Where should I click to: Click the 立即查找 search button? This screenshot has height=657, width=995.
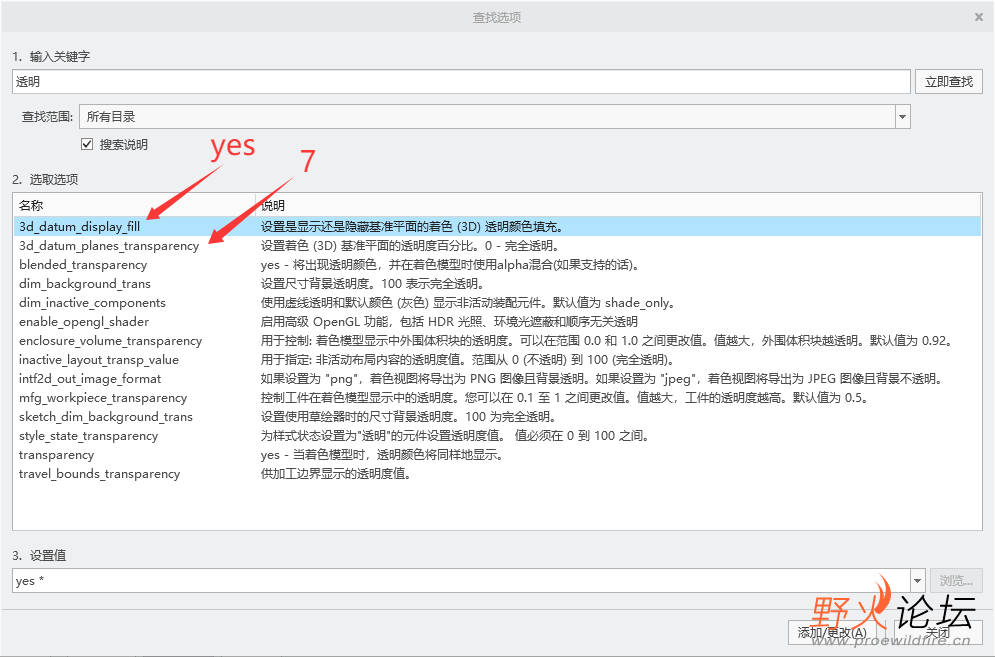coord(949,82)
